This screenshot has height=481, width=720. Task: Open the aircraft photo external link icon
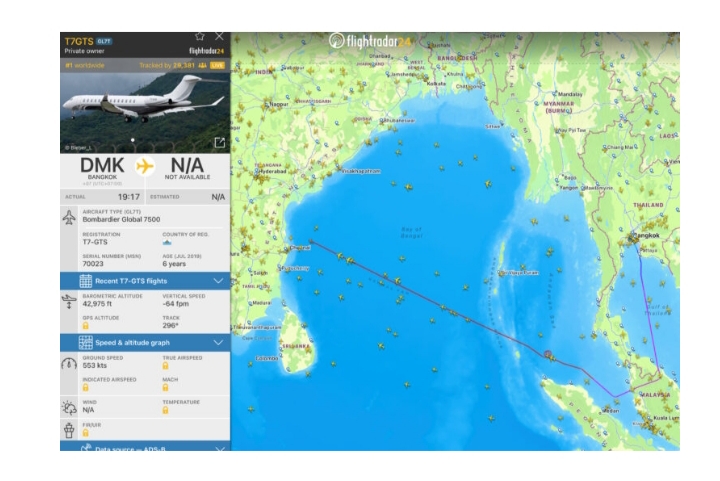click(x=219, y=143)
